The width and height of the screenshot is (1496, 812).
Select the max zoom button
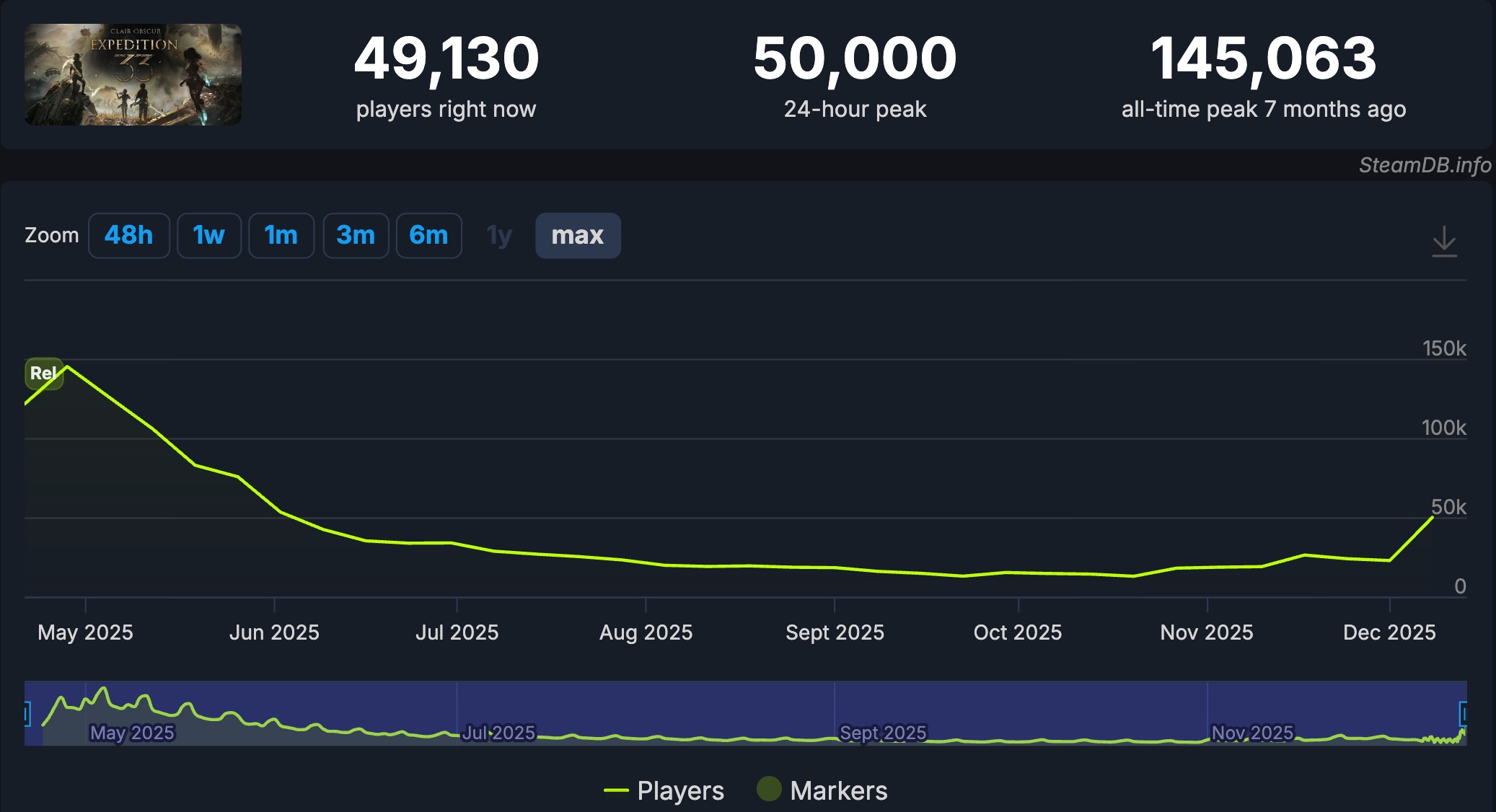pyautogui.click(x=577, y=235)
